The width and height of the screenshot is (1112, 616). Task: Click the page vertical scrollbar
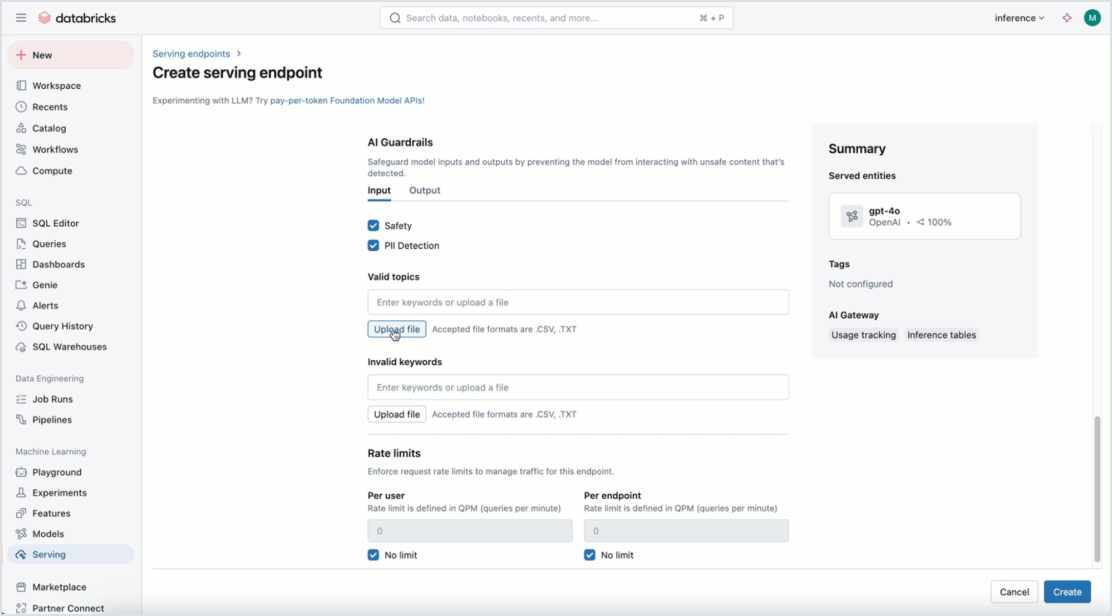(x=1097, y=488)
